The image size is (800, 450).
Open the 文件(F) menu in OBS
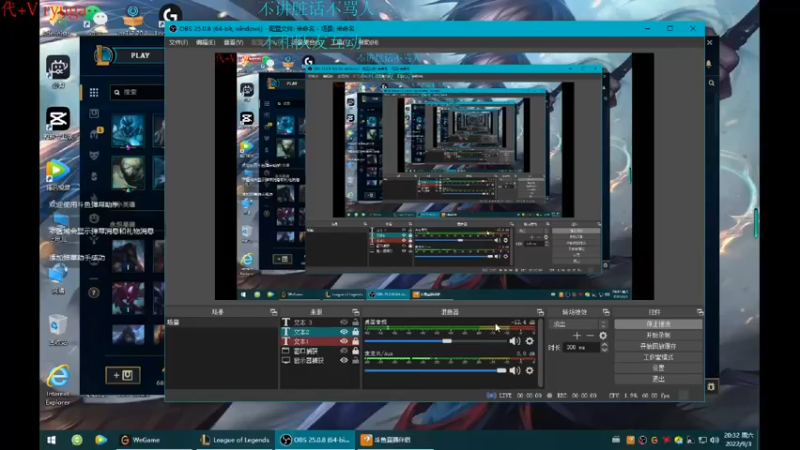[x=178, y=42]
